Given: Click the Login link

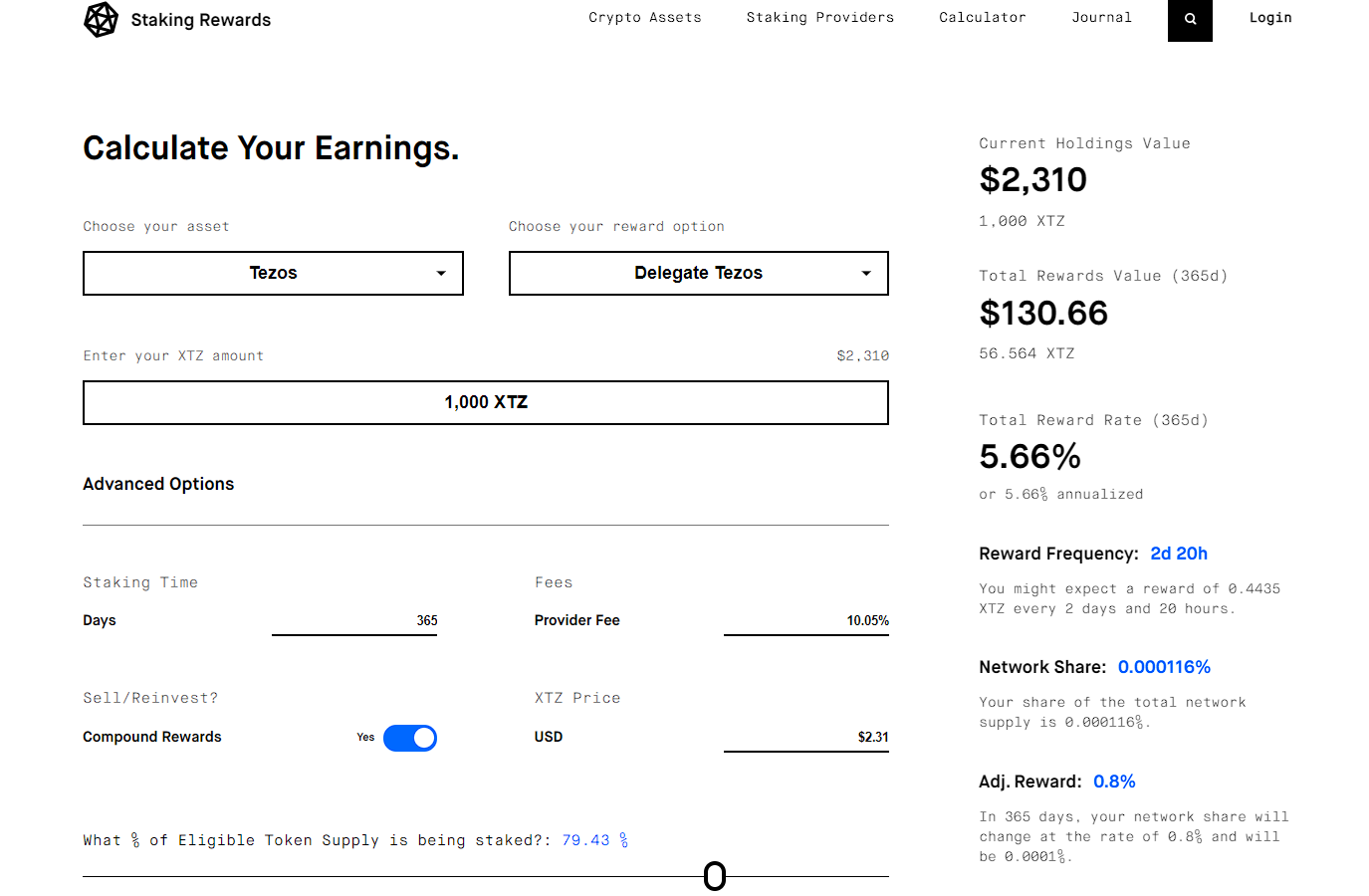Looking at the screenshot, I should [1270, 18].
